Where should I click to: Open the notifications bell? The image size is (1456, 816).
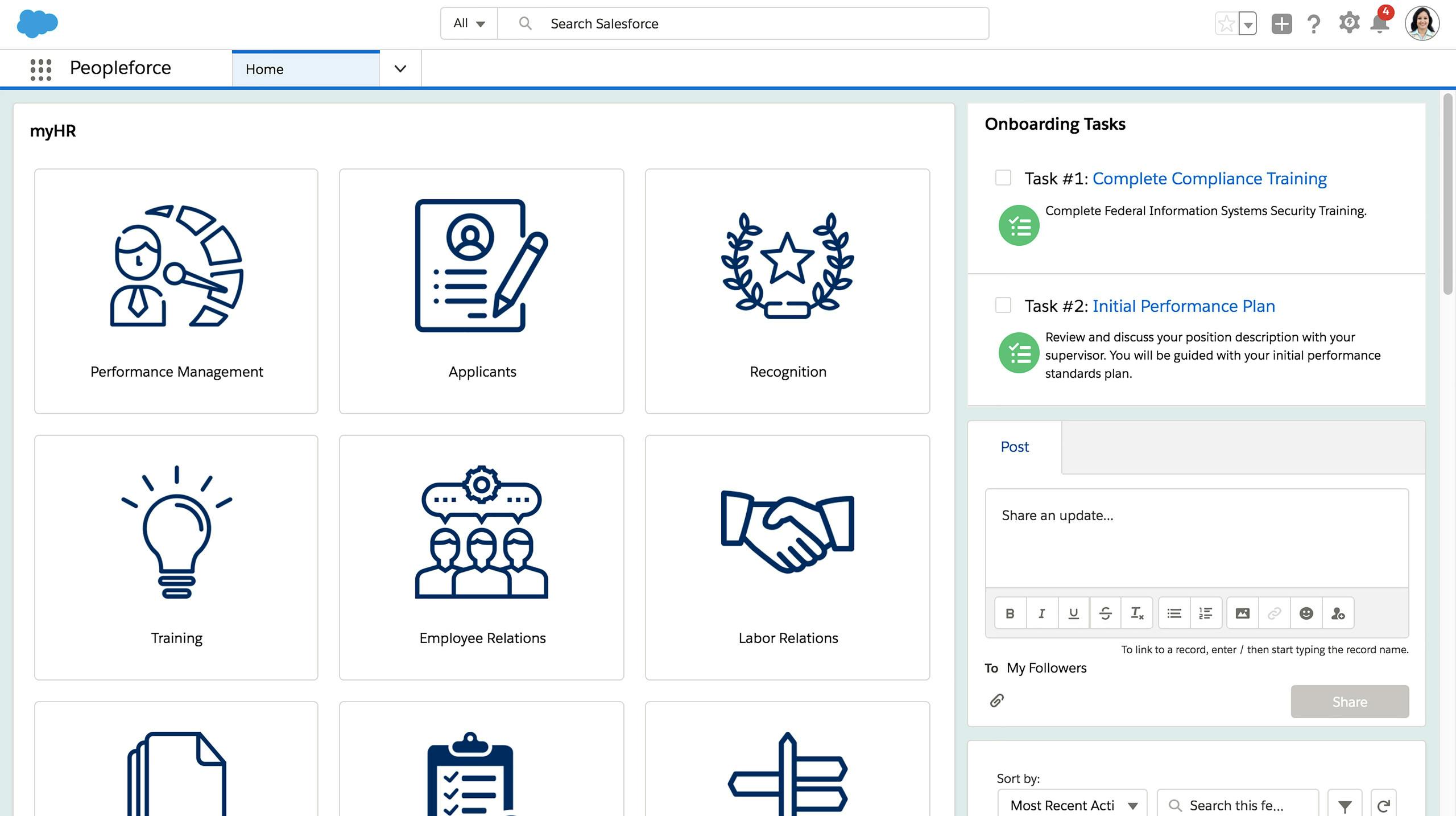(x=1380, y=23)
